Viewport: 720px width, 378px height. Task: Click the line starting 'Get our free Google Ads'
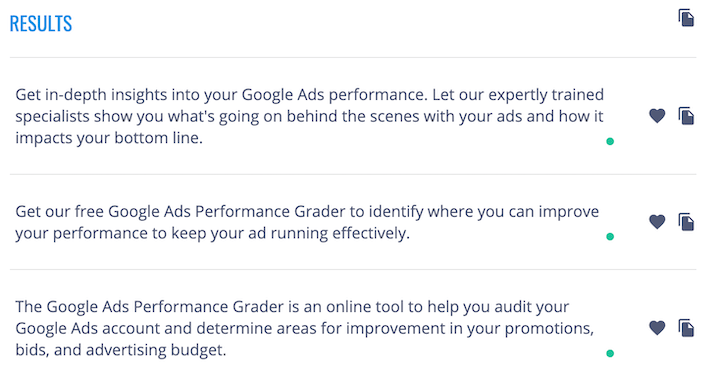click(307, 212)
